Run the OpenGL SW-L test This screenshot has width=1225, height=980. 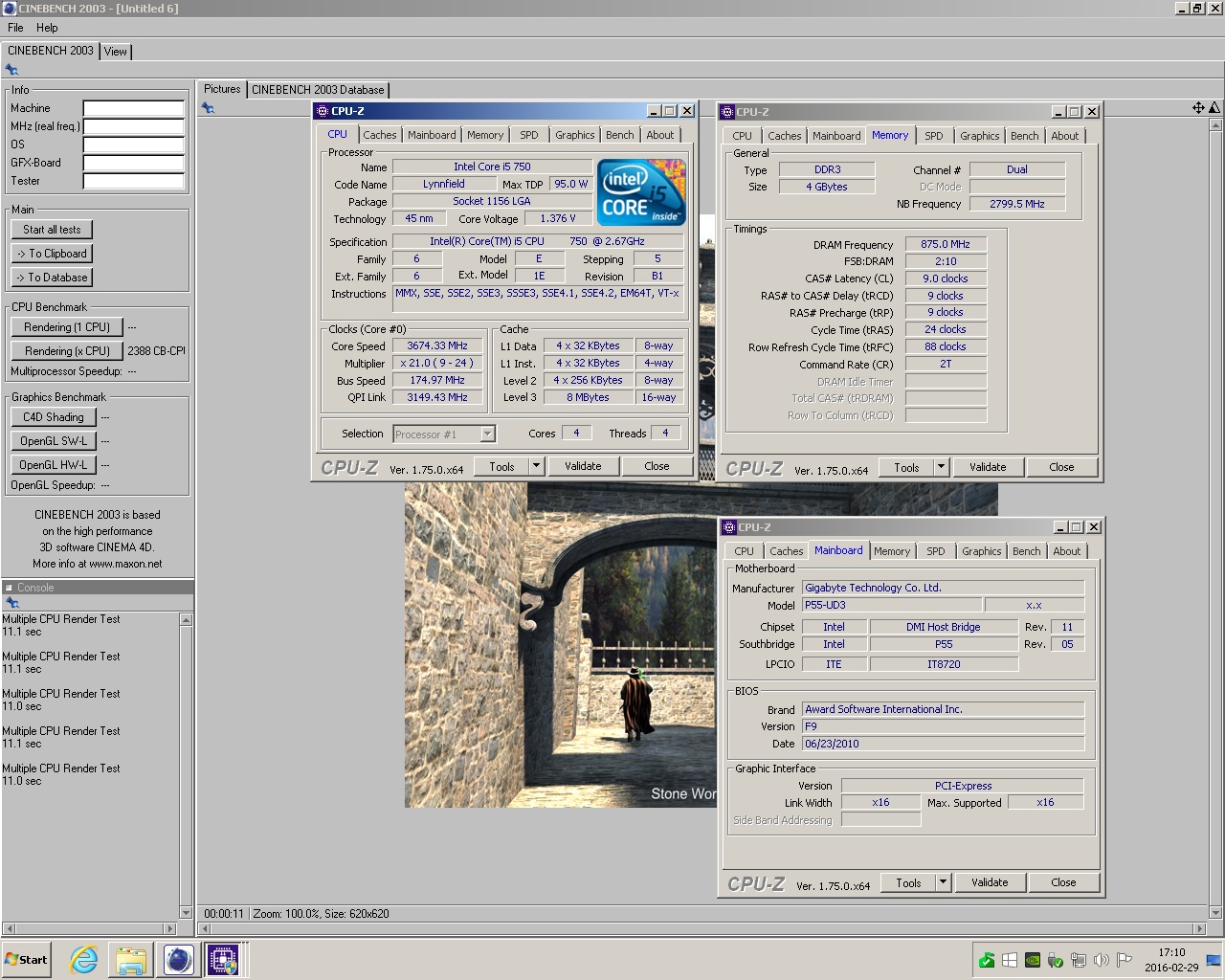point(54,441)
